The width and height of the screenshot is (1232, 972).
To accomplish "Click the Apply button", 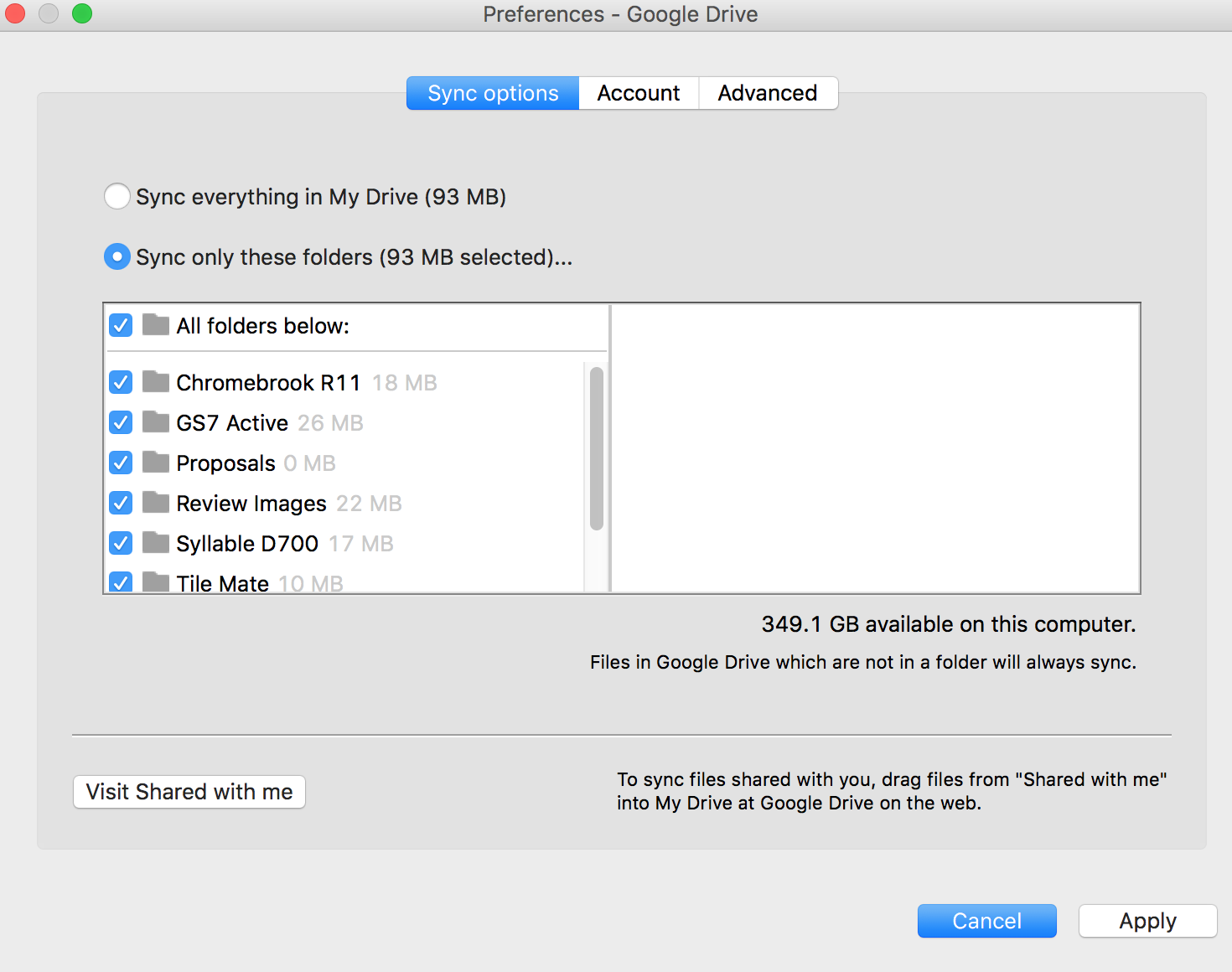I will [1148, 921].
